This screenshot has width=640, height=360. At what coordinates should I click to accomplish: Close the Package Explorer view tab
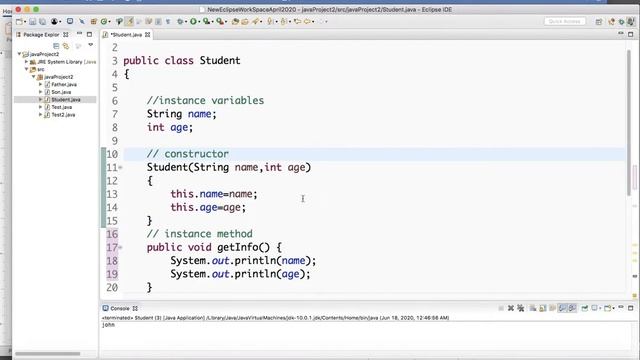click(66, 35)
